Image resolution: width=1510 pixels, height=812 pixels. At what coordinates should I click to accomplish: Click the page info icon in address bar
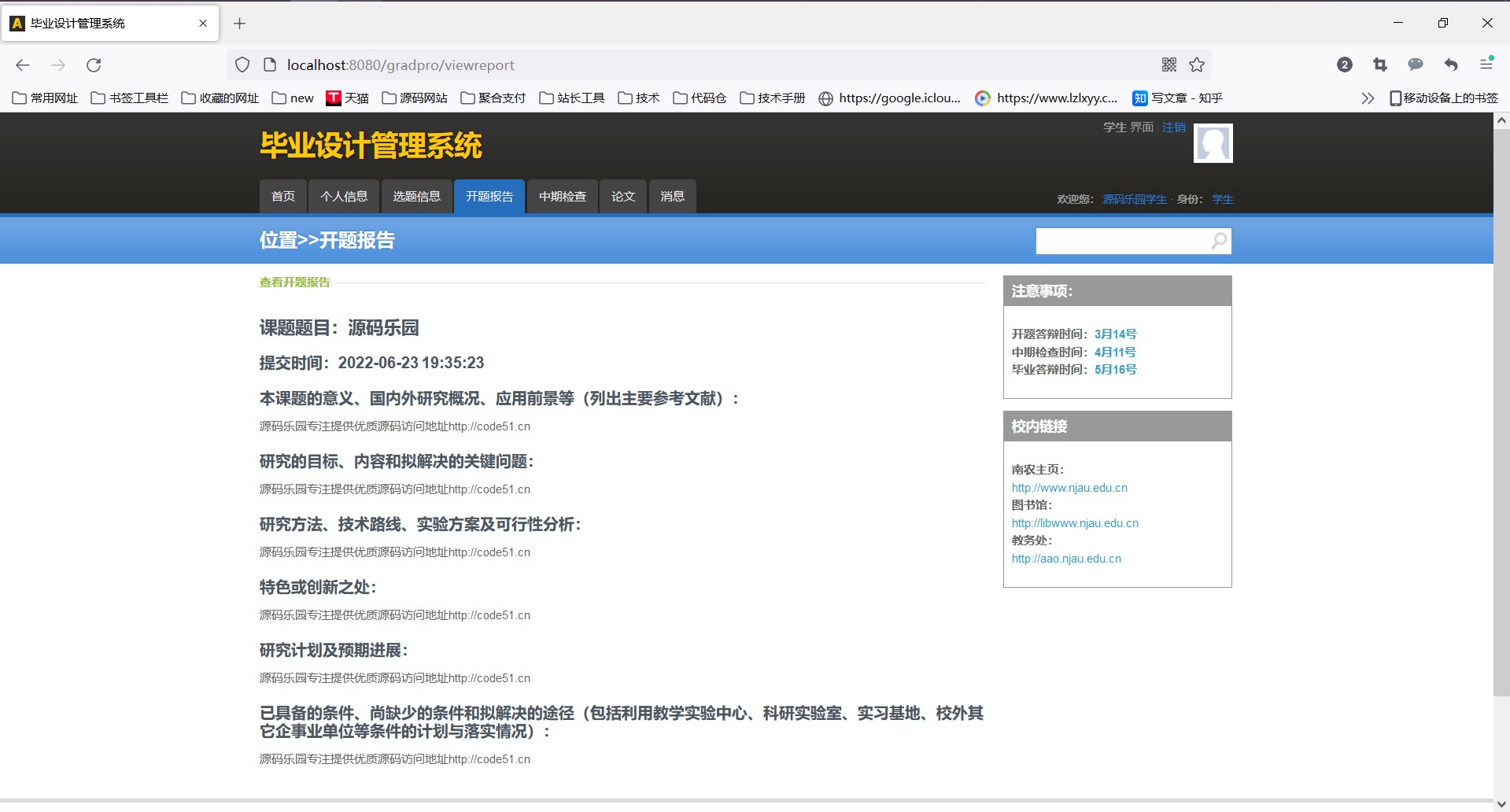[x=269, y=65]
